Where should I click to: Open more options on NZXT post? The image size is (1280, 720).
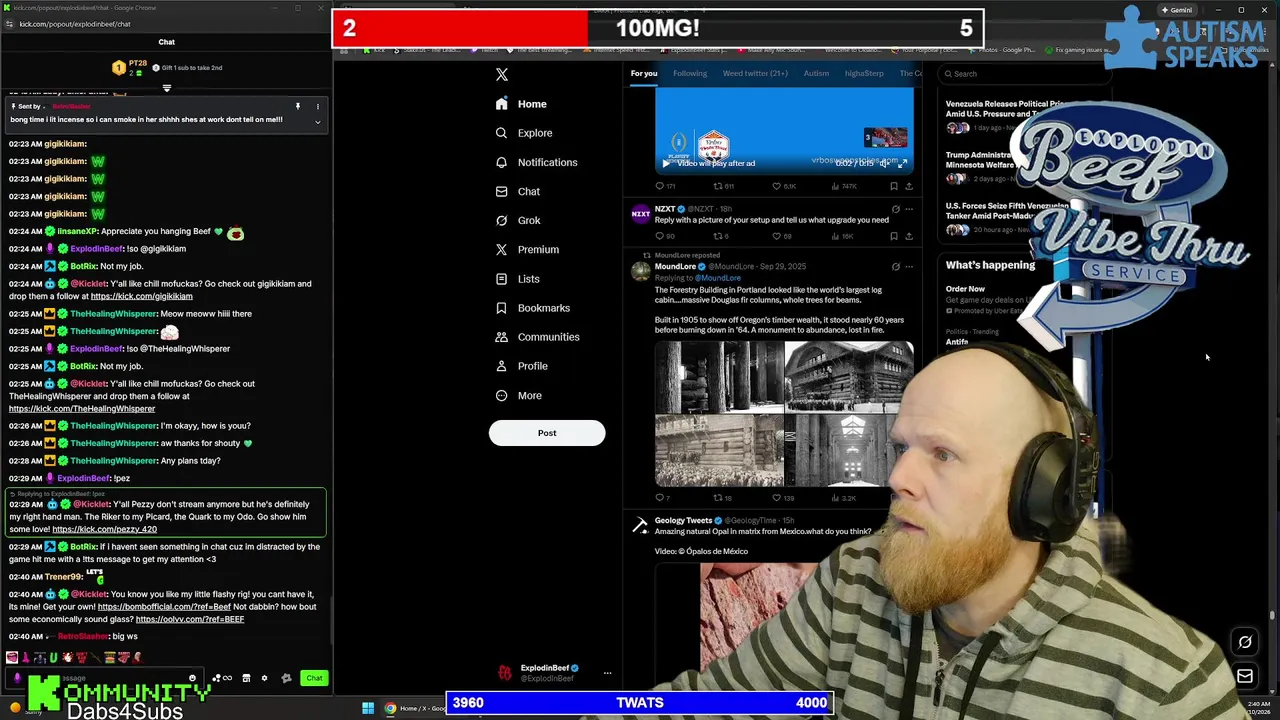click(x=909, y=209)
